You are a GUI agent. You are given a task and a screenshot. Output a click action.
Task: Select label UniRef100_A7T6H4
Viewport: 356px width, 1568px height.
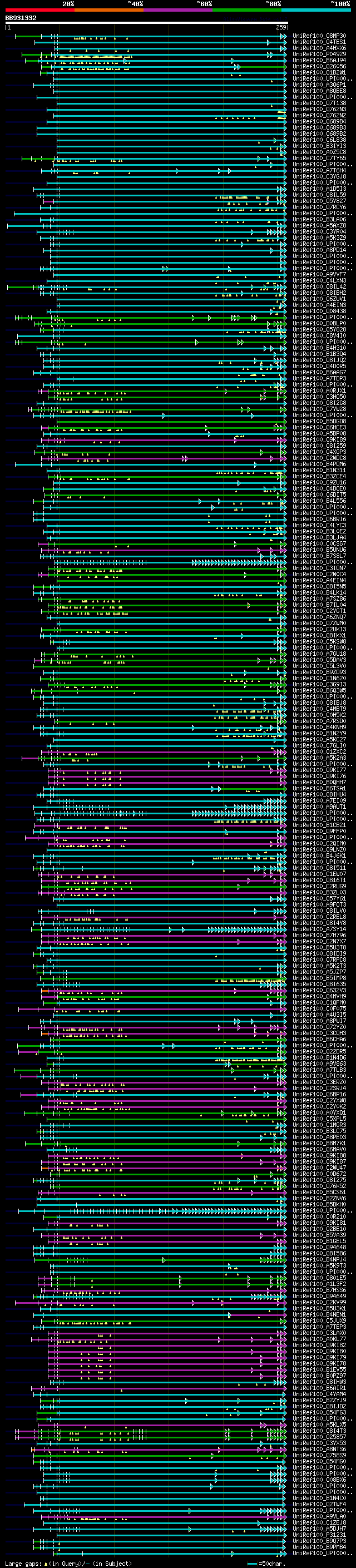(319, 170)
